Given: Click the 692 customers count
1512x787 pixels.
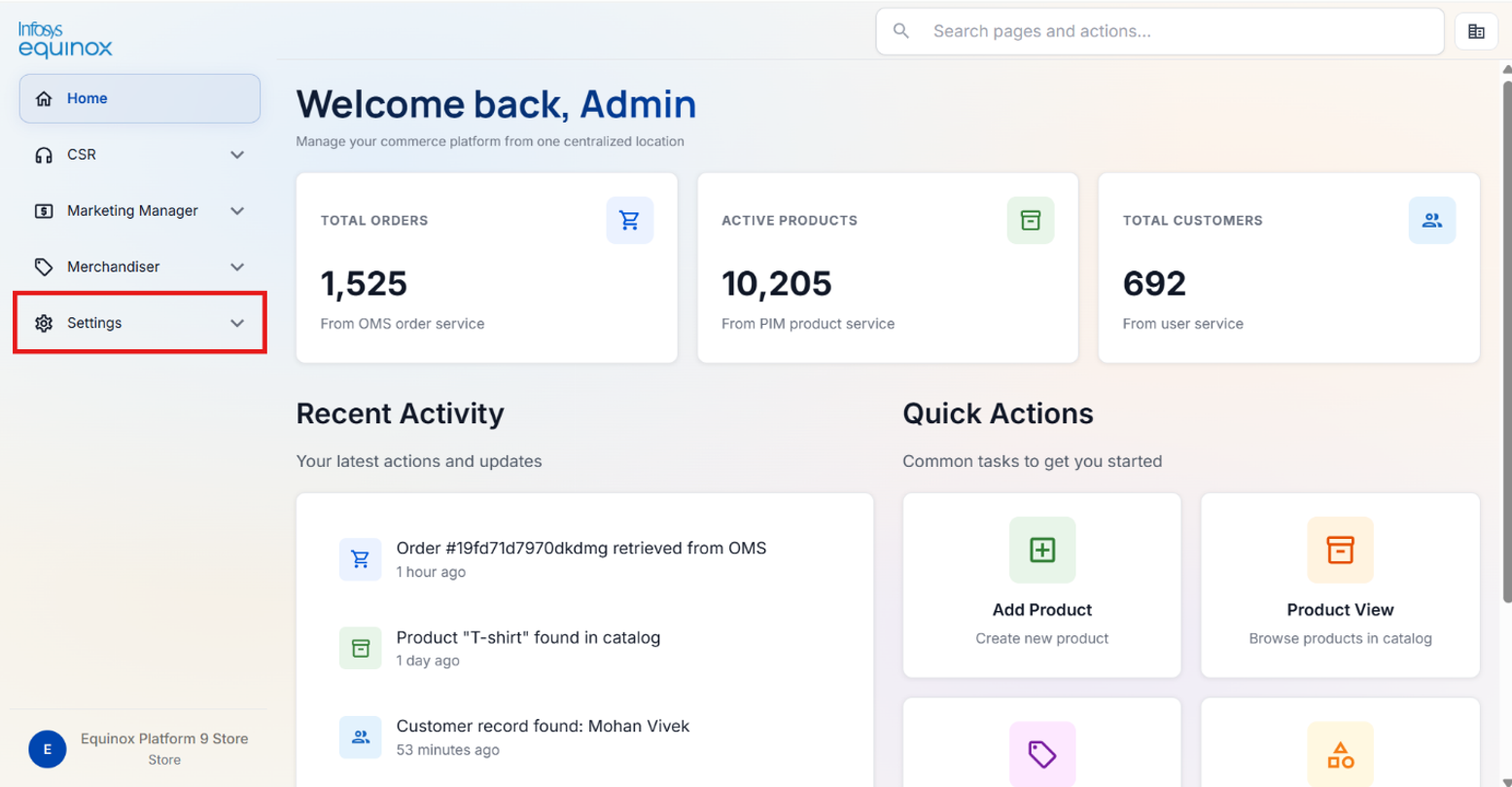Looking at the screenshot, I should 1154,284.
